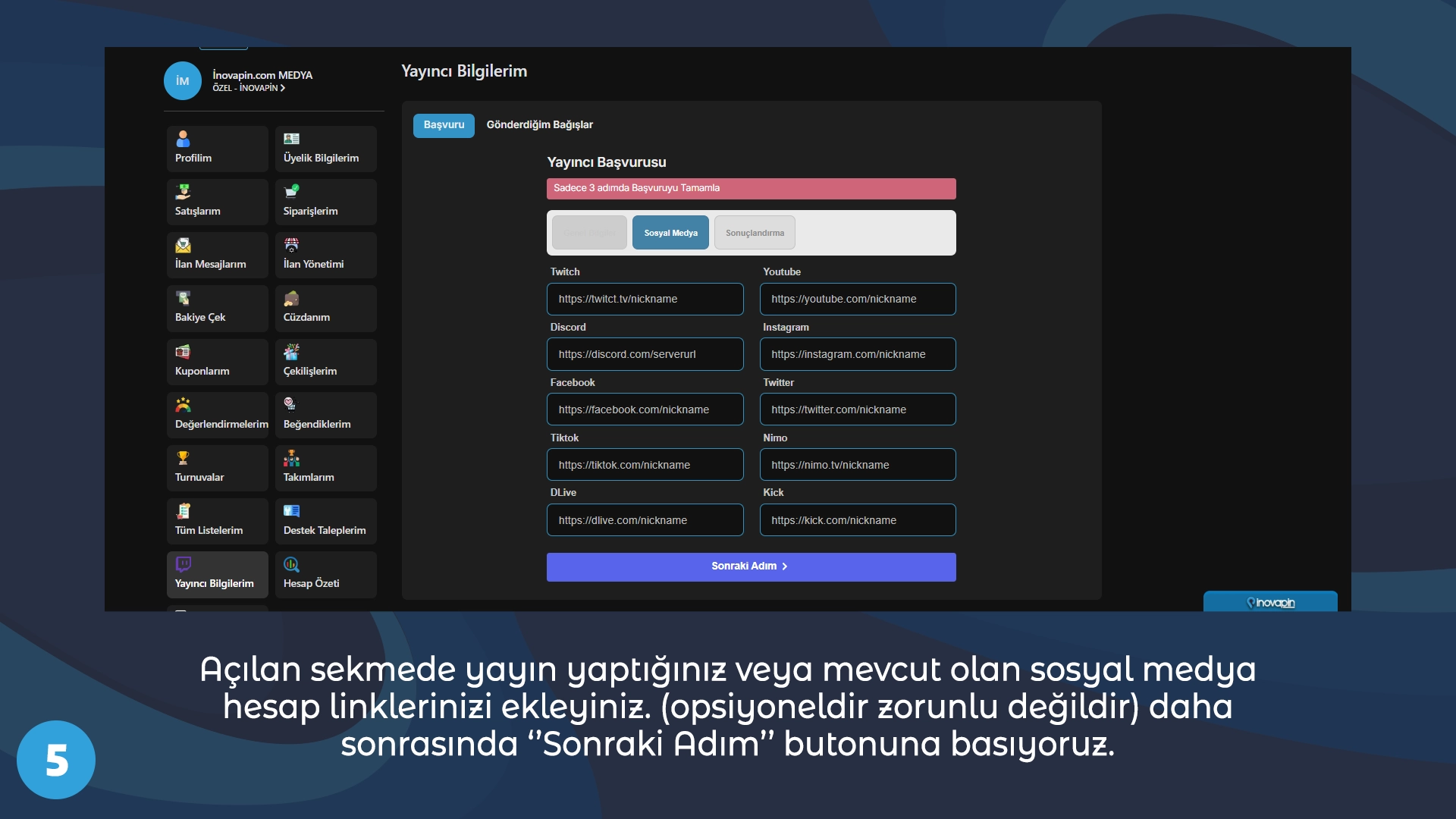Screen dimensions: 1456x819
Task: Open the İlan Yönetimi storefront icon
Action: click(291, 245)
